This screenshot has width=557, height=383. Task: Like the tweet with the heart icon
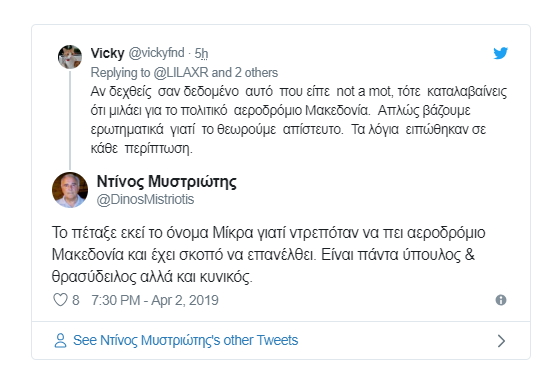(60, 300)
